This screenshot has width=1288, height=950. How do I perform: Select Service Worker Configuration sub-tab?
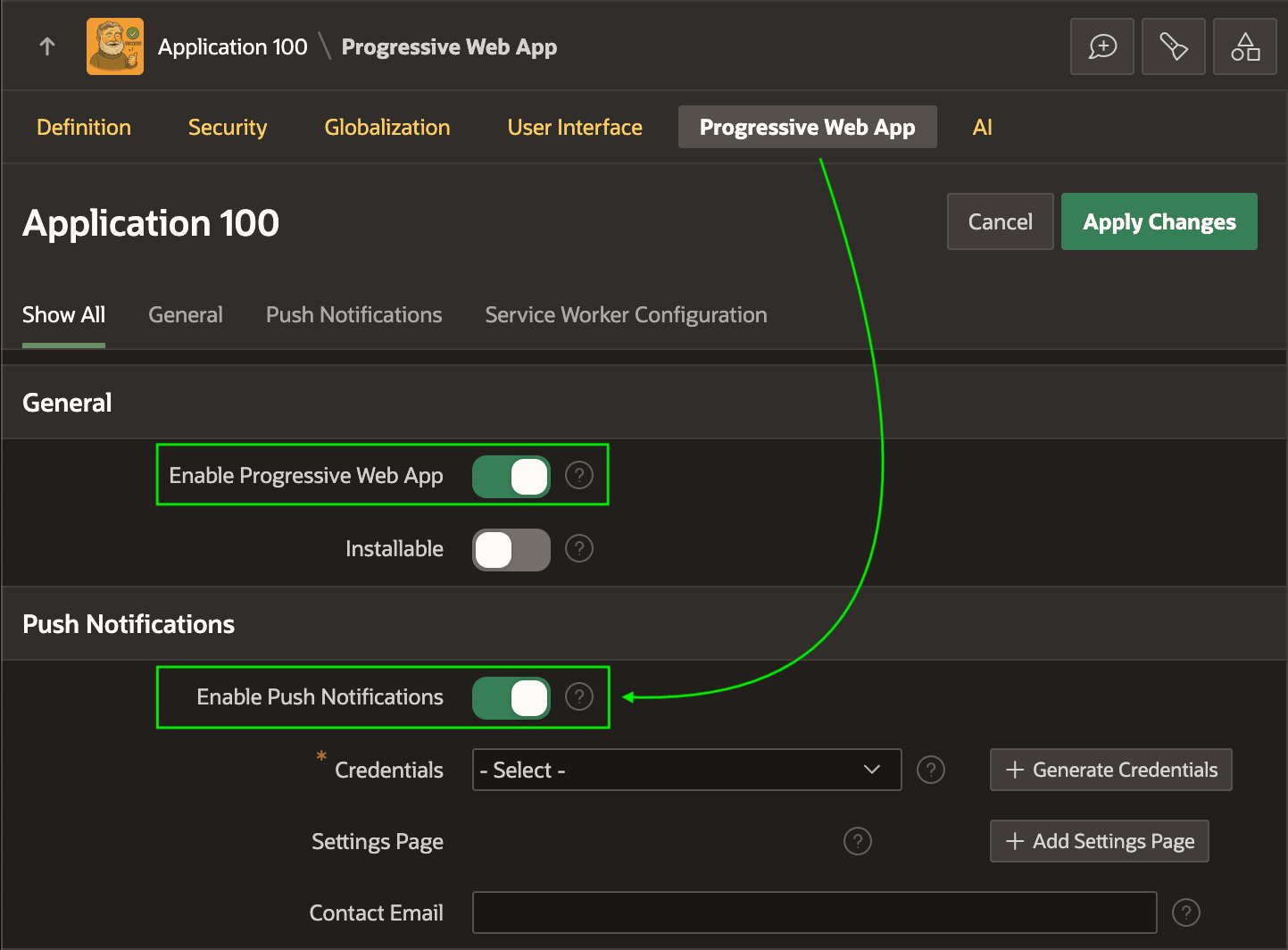point(626,315)
